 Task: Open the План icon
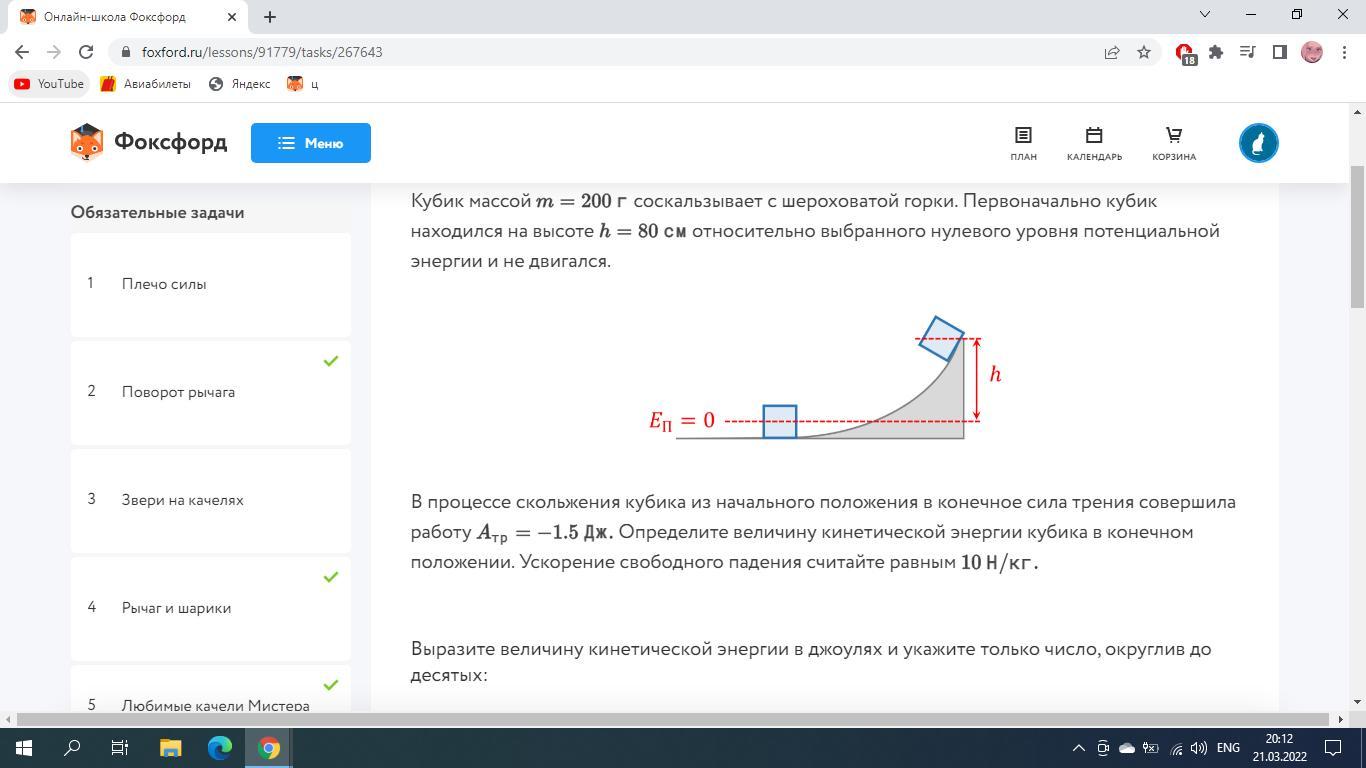(x=1023, y=143)
